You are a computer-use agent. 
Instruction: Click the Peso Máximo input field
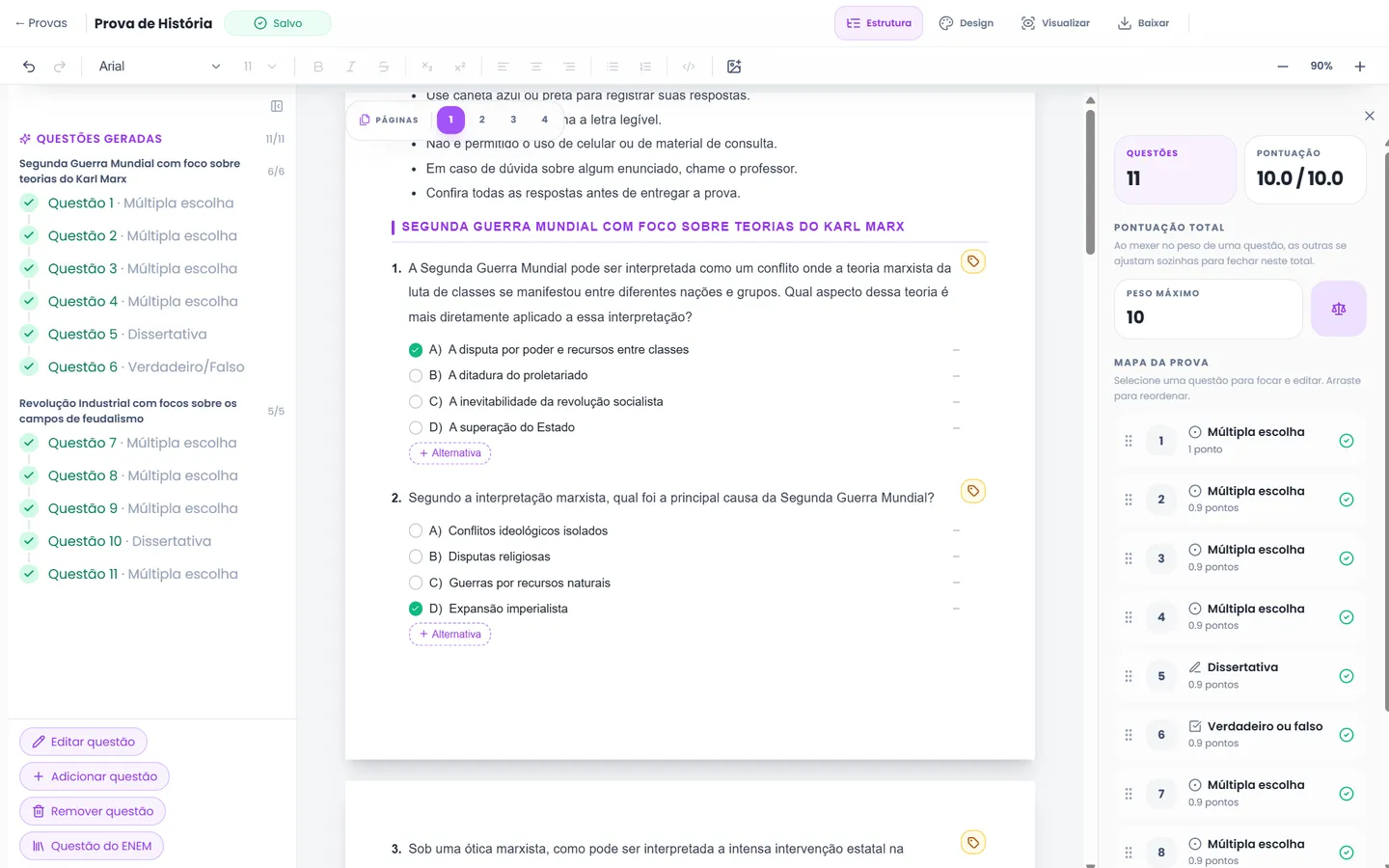click(x=1208, y=309)
